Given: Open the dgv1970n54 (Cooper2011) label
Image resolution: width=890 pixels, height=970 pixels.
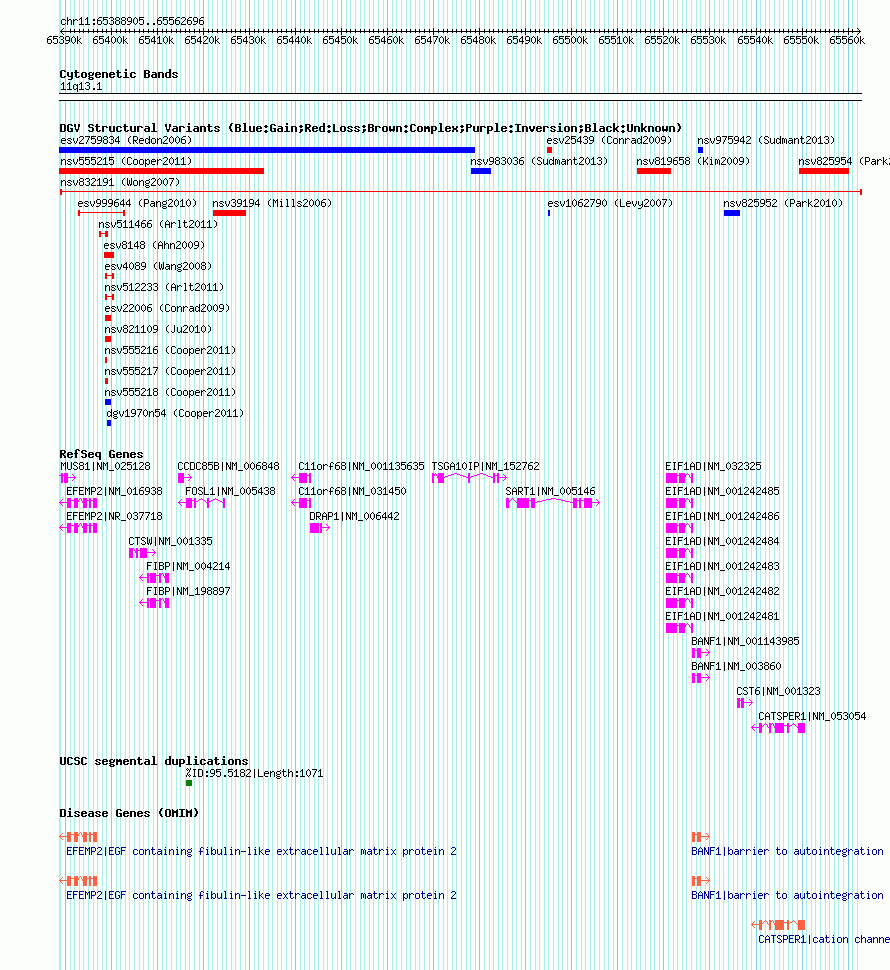Looking at the screenshot, I should [175, 413].
